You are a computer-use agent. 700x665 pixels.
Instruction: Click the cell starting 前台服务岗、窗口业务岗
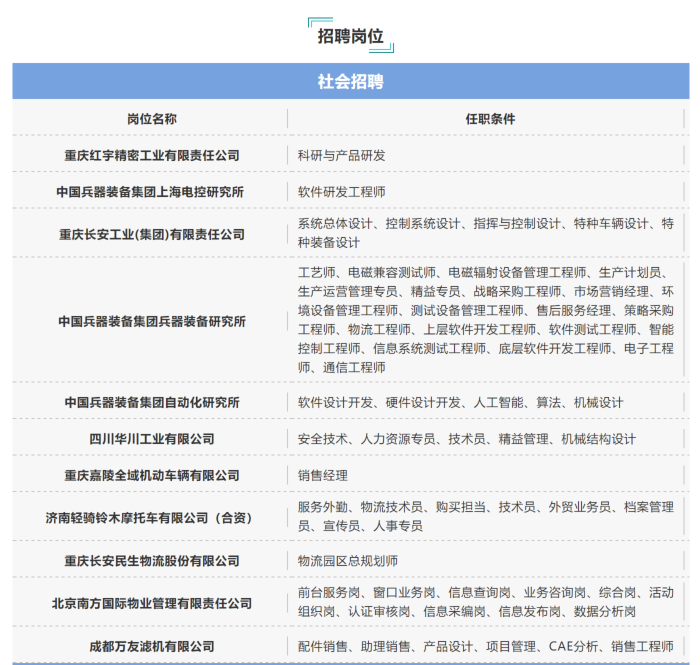tap(486, 602)
